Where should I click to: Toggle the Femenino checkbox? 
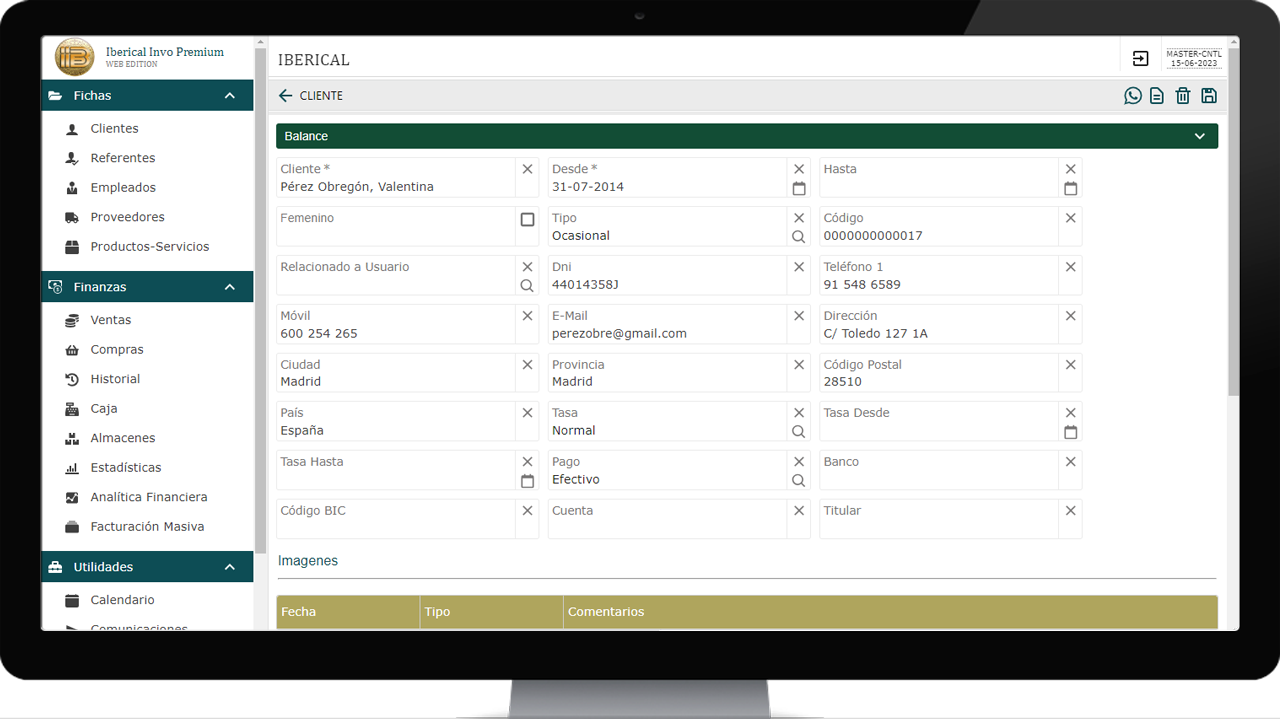point(527,219)
